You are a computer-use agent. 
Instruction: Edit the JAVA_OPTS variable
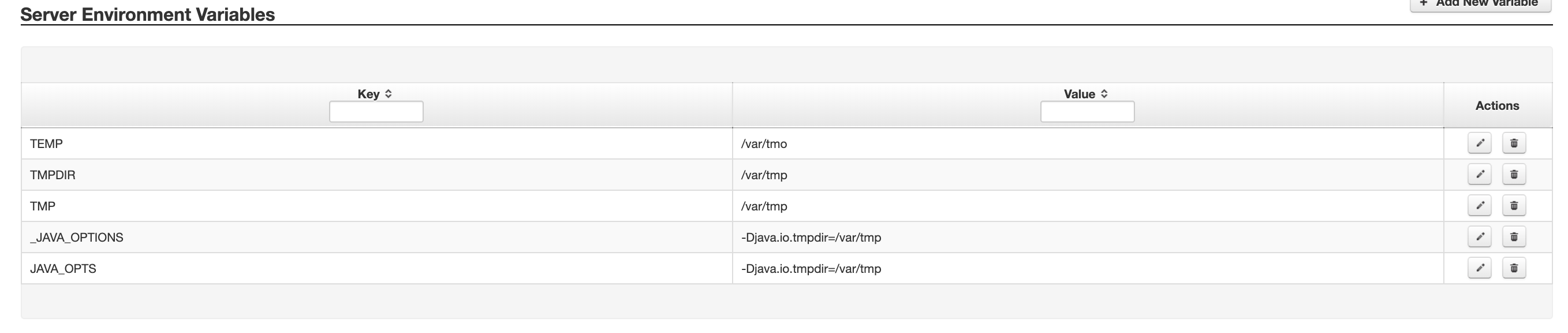1479,268
